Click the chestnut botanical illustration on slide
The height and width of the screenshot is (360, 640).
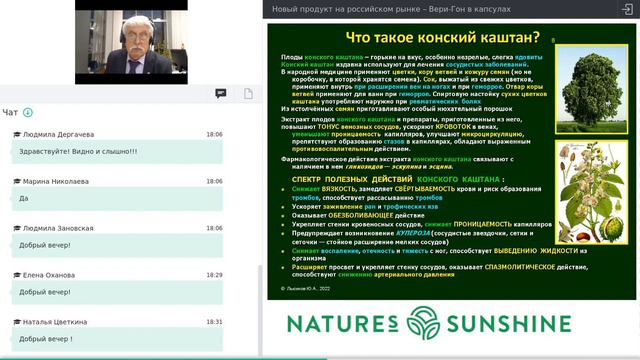click(591, 192)
